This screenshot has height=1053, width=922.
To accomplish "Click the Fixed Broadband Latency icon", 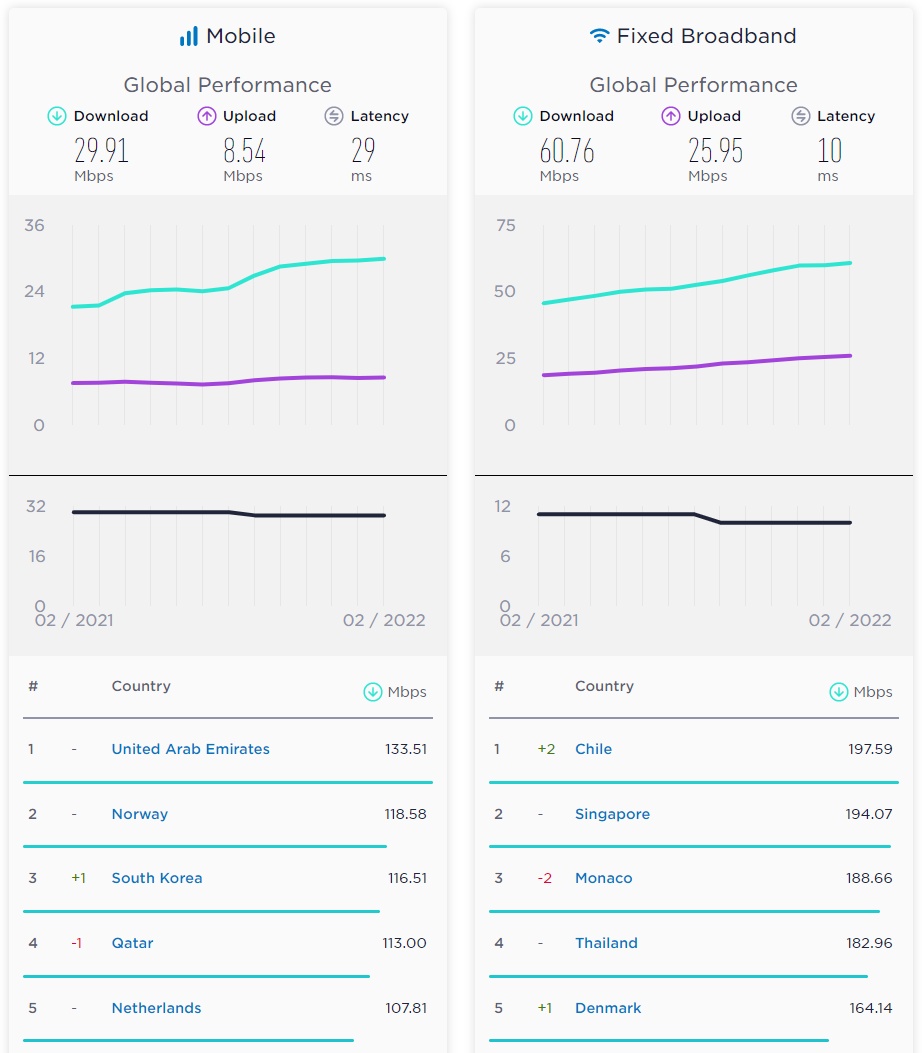I will pos(800,116).
